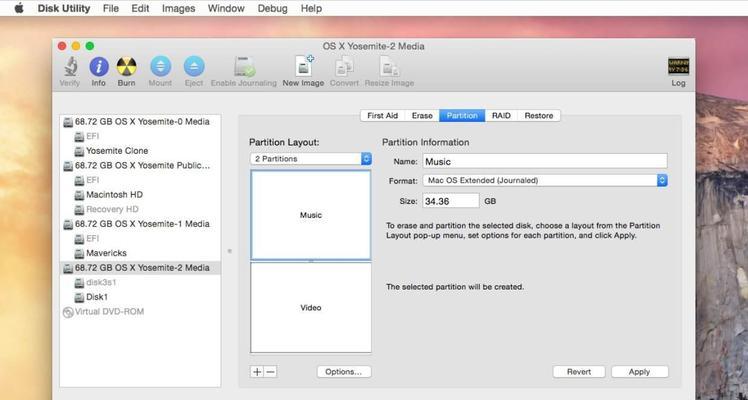Click the sidebar splitter handle
Screen dimensions: 748x400
[x=229, y=250]
